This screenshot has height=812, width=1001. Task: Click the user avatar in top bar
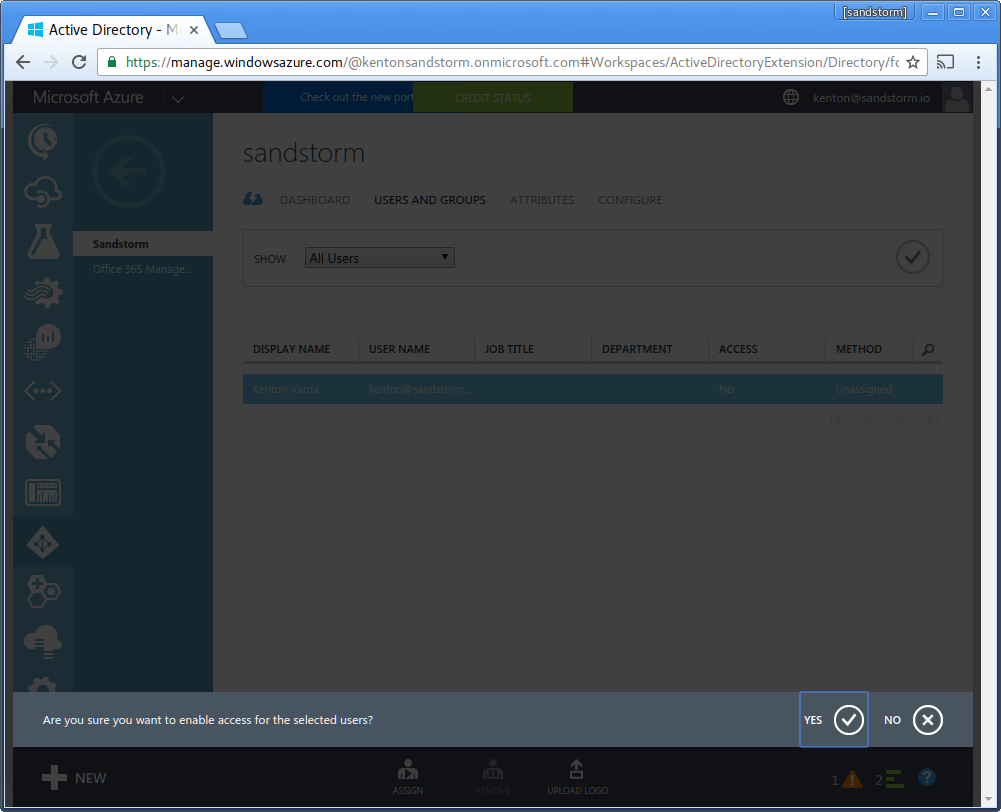956,98
